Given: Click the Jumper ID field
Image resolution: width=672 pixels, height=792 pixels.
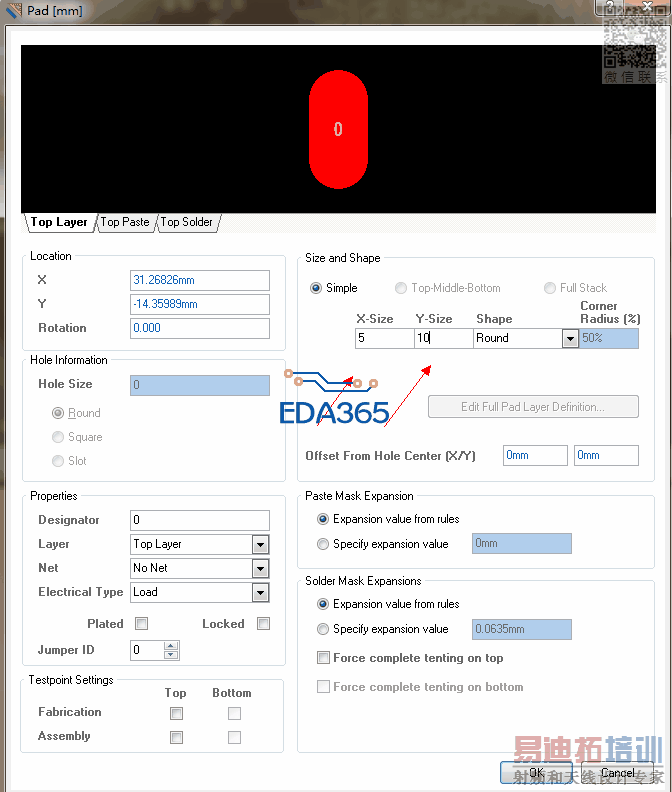Looking at the screenshot, I should point(147,650).
